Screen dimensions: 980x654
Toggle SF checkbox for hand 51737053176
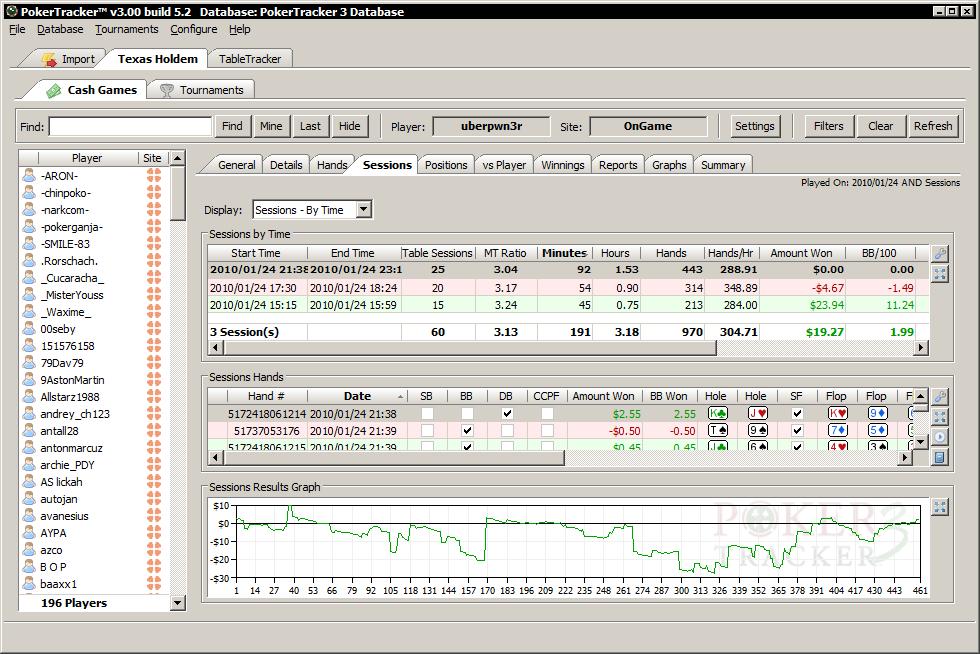[x=797, y=430]
